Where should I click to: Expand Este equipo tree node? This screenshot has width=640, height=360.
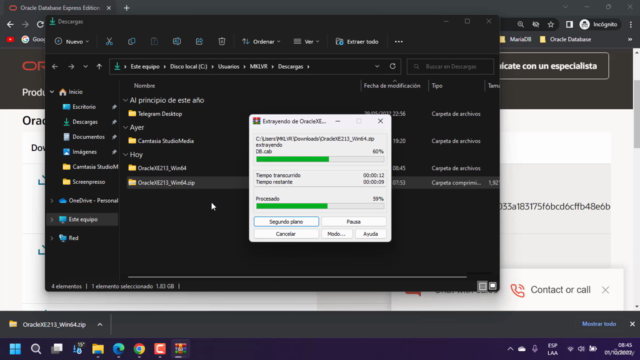(52, 220)
